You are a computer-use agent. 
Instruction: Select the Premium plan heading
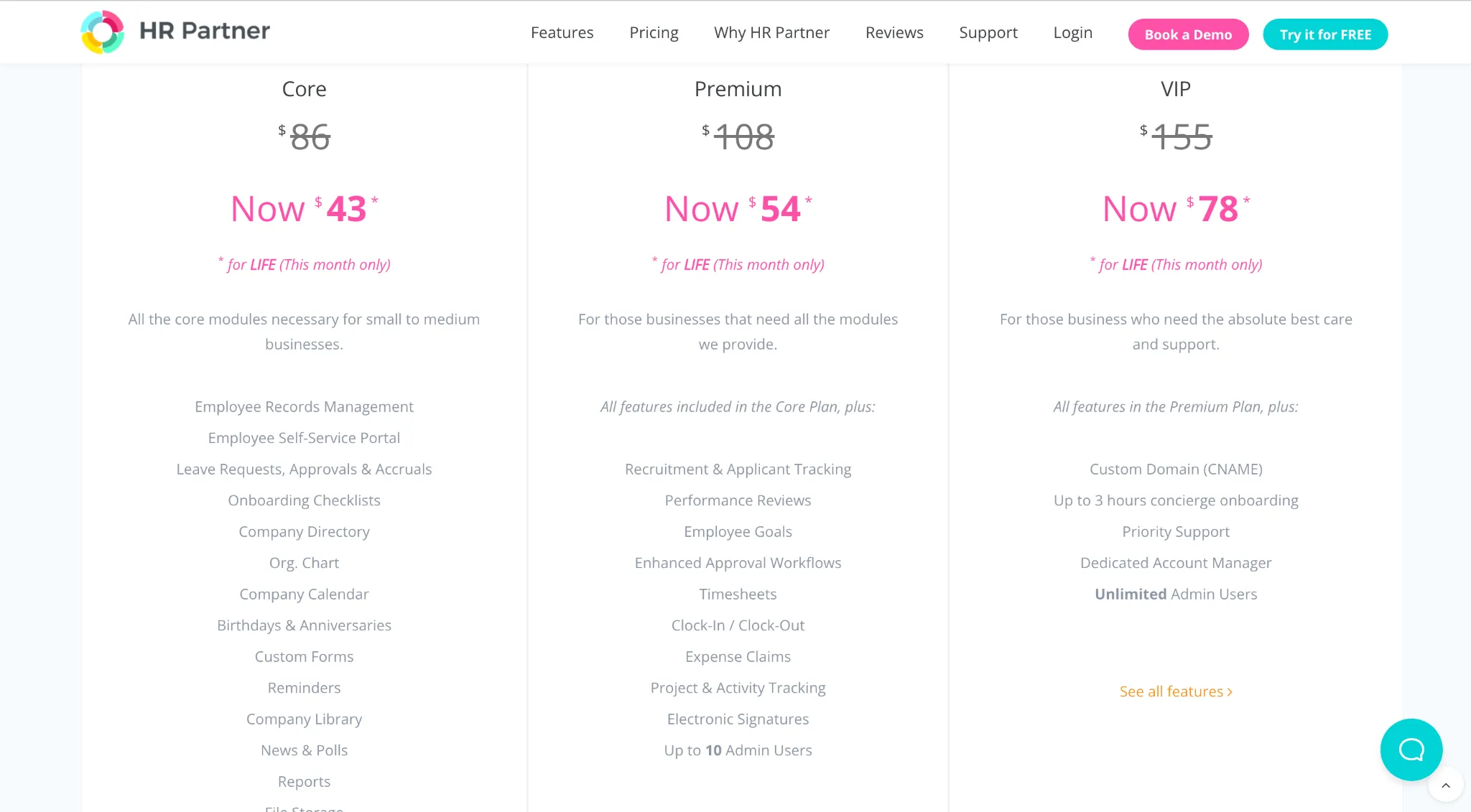click(x=738, y=89)
